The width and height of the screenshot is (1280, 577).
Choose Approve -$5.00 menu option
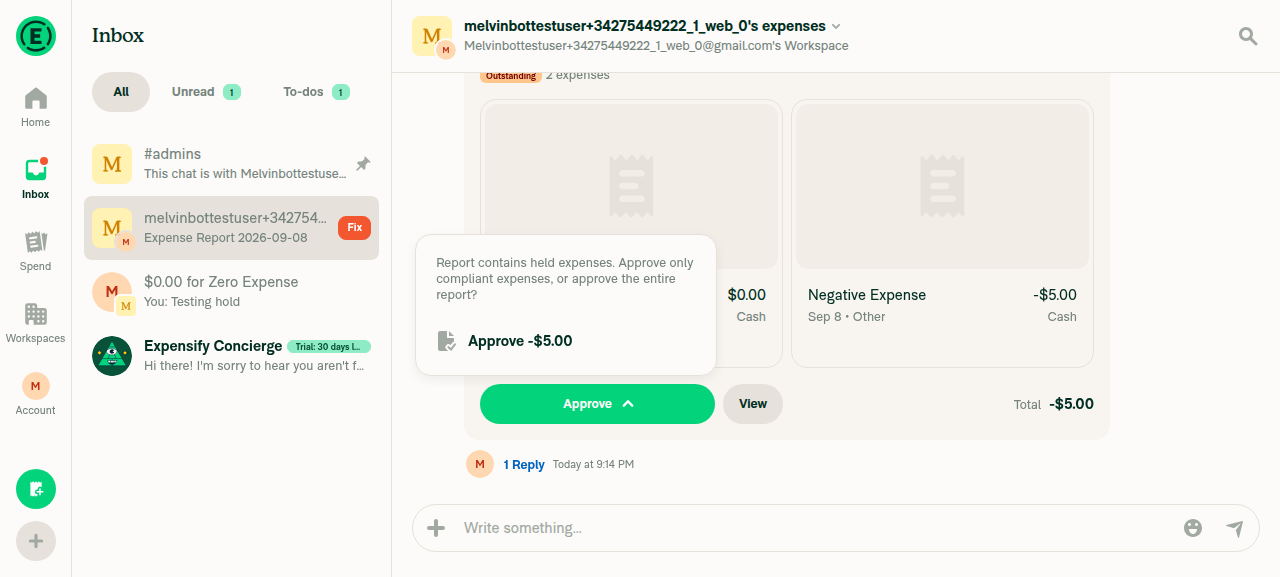tap(566, 341)
